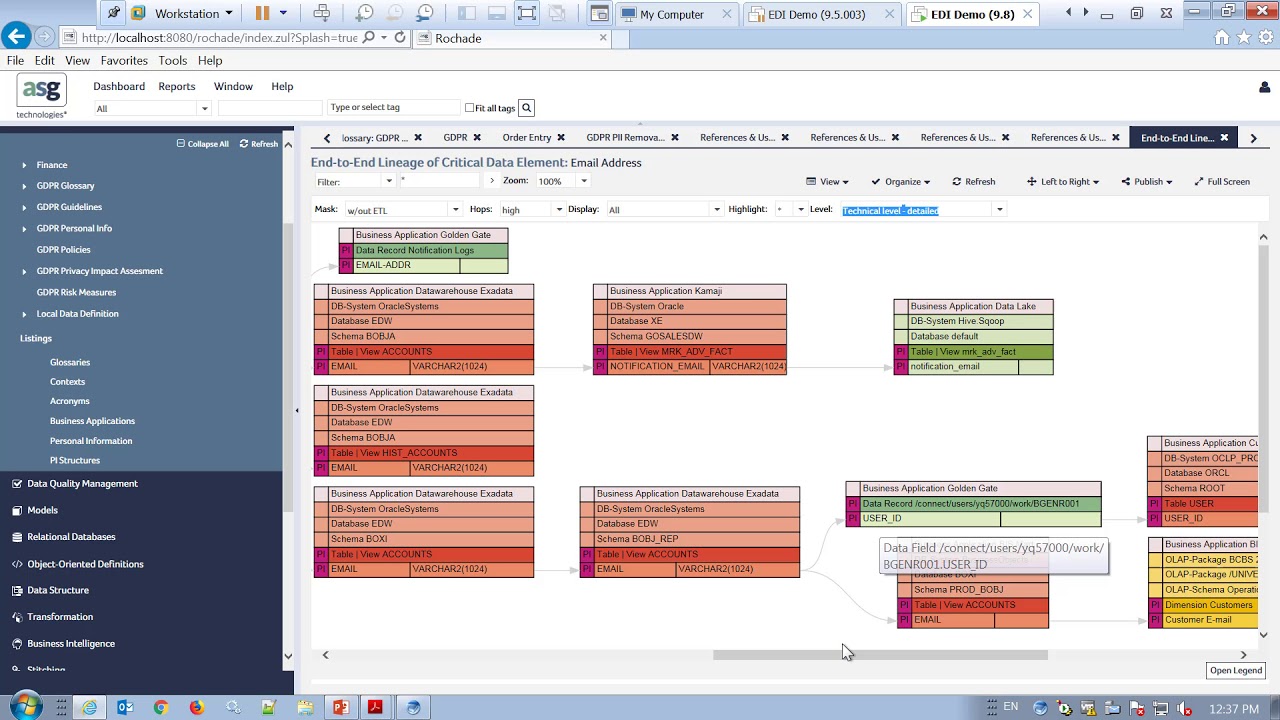Open the Data Quality Management section
The image size is (1280, 720).
pyautogui.click(x=82, y=483)
